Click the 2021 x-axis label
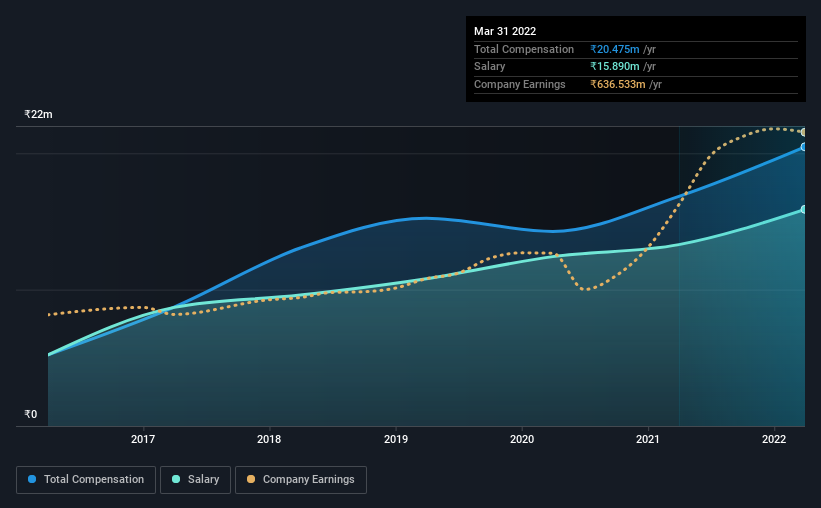This screenshot has height=508, width=821. [648, 439]
